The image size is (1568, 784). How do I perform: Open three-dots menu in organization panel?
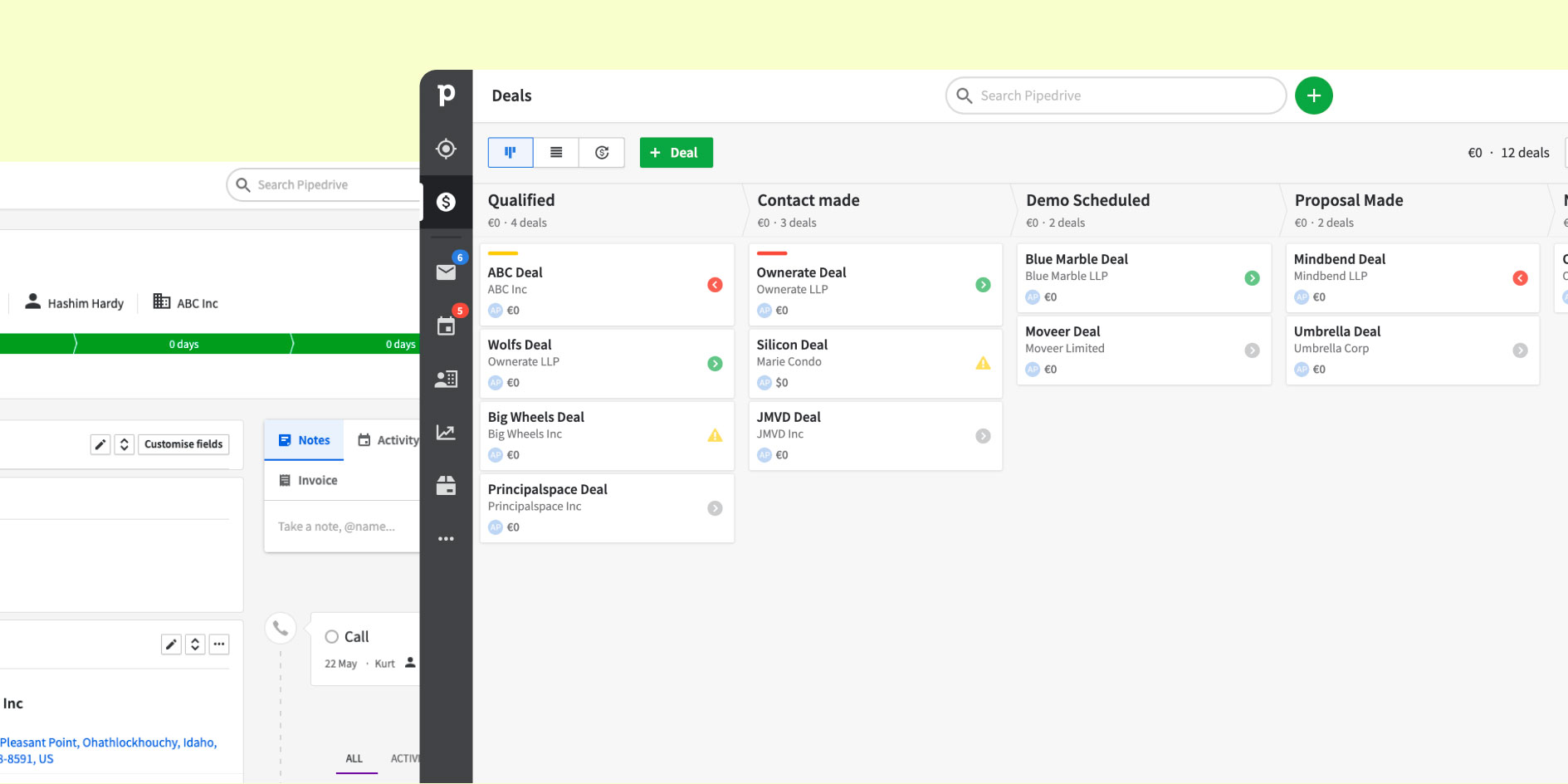(219, 644)
